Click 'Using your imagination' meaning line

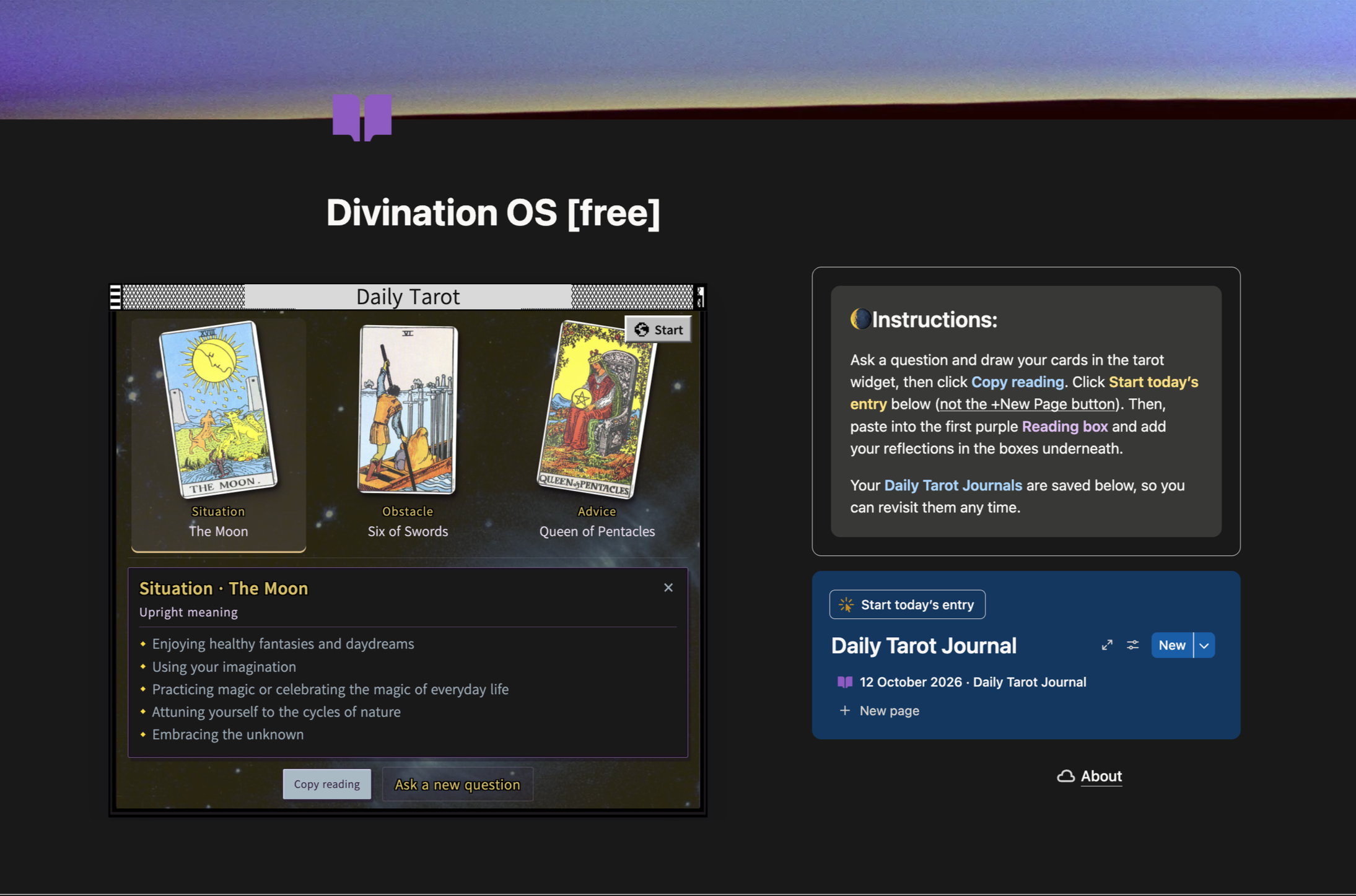point(224,667)
